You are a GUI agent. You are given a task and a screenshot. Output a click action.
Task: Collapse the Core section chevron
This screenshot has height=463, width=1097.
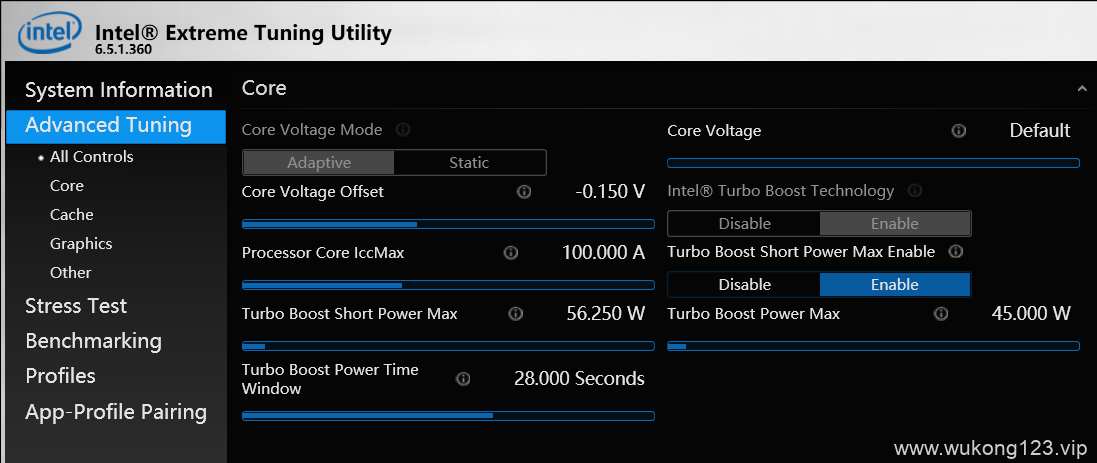coord(1082,89)
